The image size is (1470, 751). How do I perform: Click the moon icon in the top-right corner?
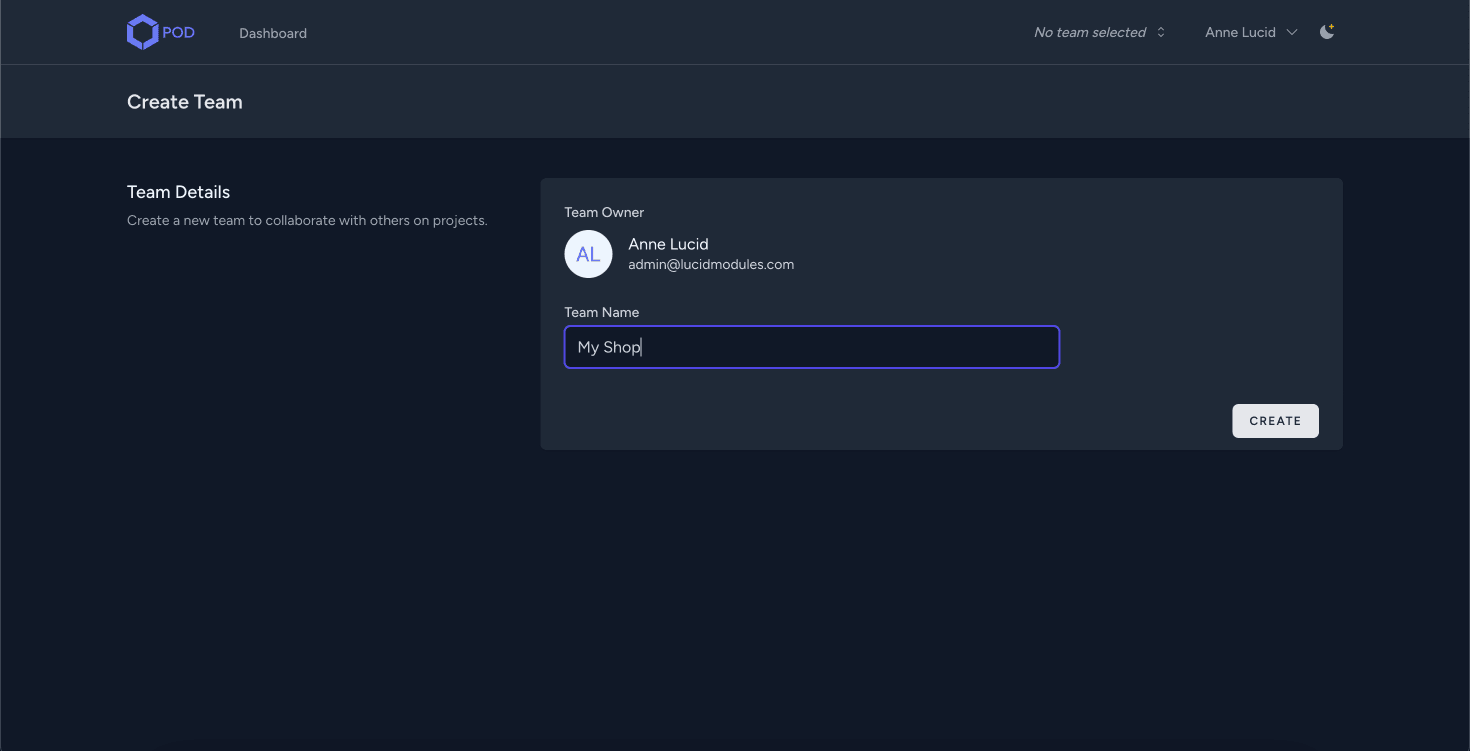click(x=1326, y=31)
